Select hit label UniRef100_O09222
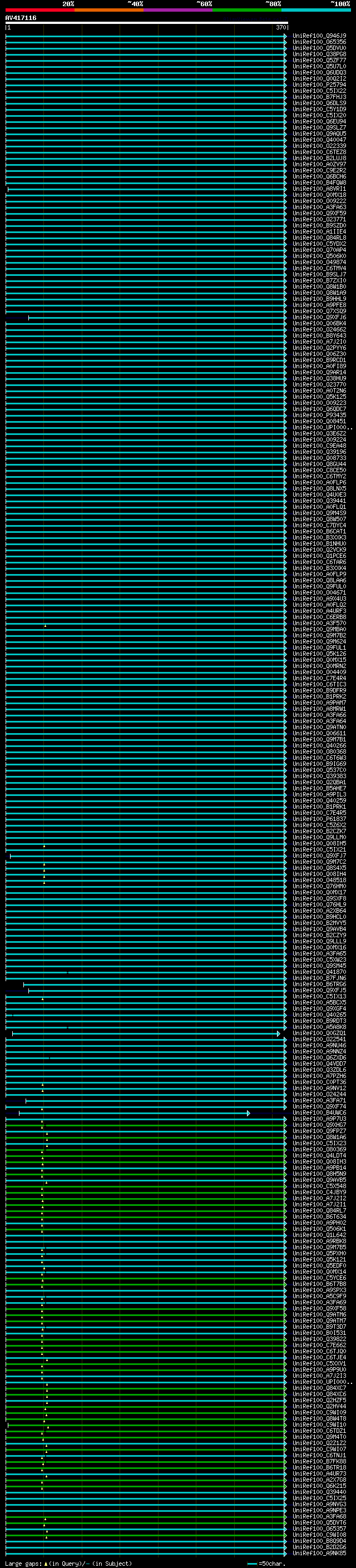Image resolution: width=356 pixels, height=1568 pixels. 319,201
